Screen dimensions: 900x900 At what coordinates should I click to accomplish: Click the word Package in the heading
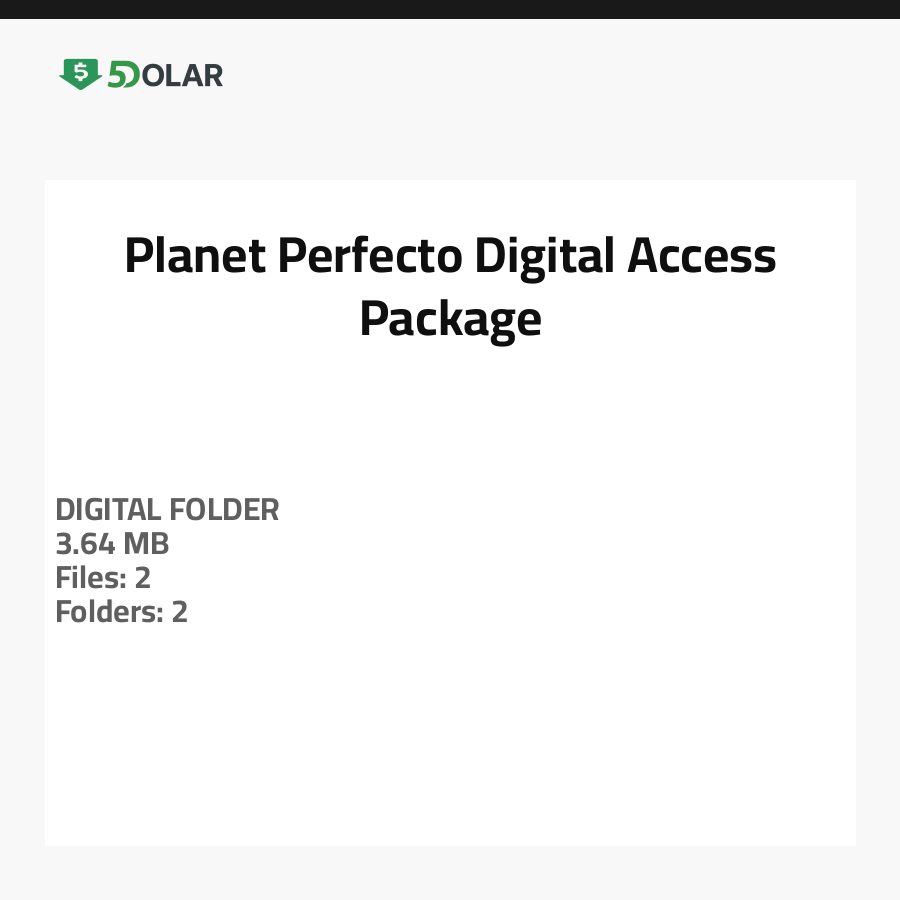coord(450,321)
